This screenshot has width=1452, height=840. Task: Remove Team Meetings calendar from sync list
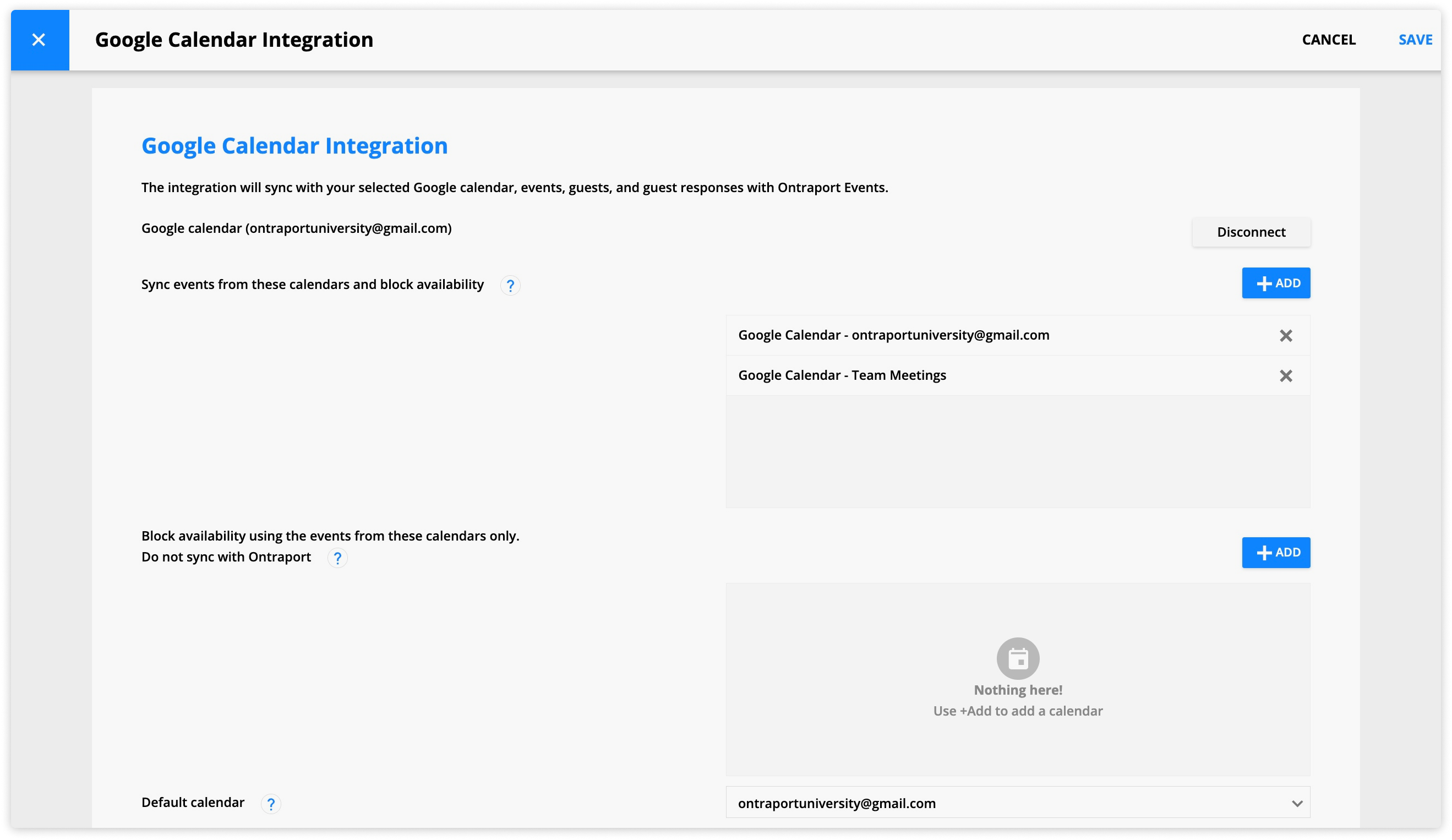[1285, 375]
